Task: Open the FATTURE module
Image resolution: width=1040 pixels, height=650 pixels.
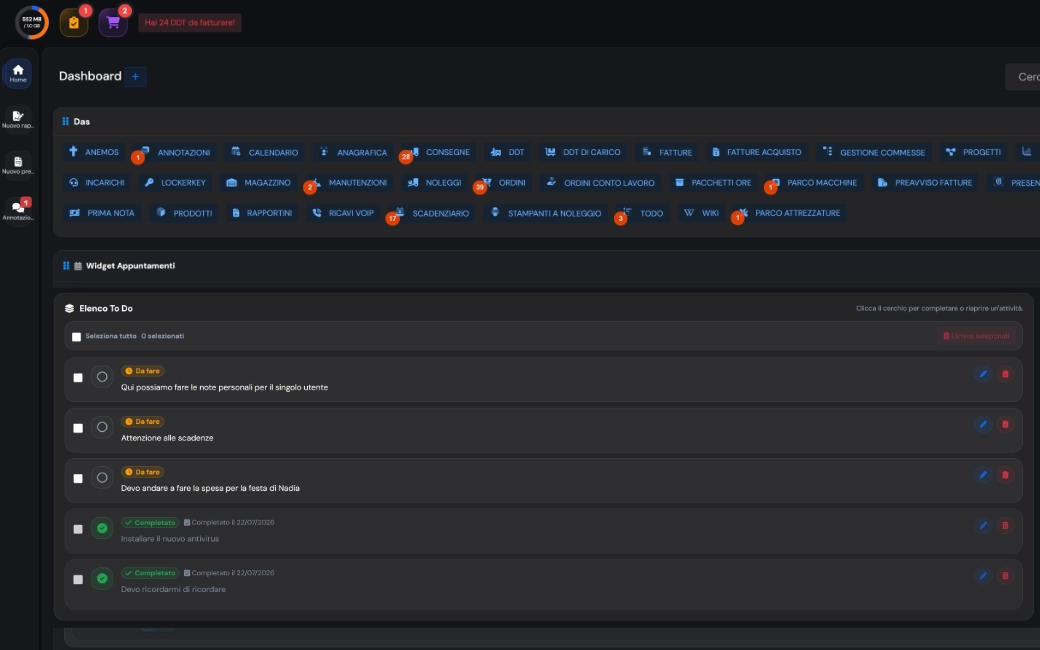Action: point(667,152)
